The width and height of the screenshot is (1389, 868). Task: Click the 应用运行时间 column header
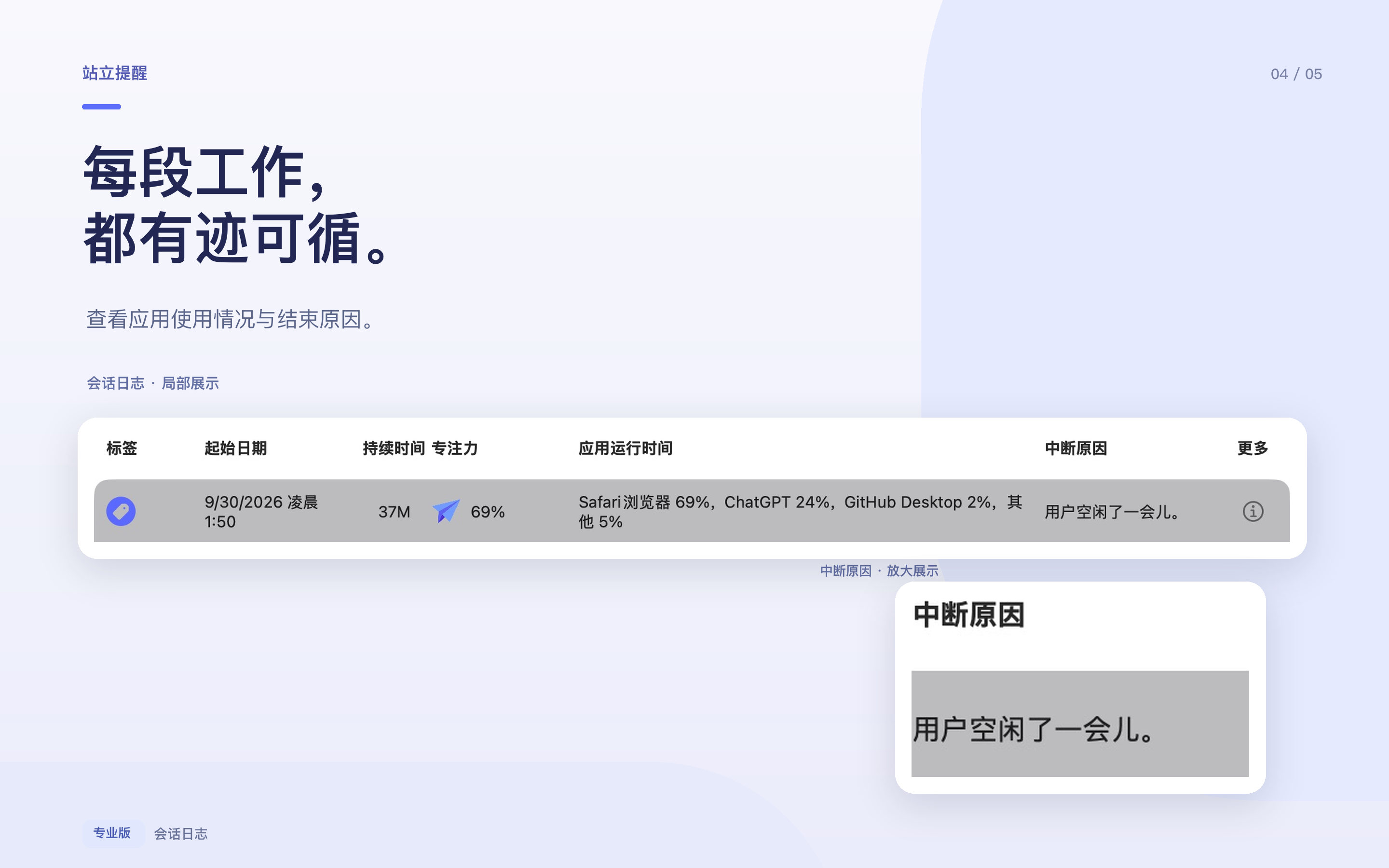tap(625, 448)
